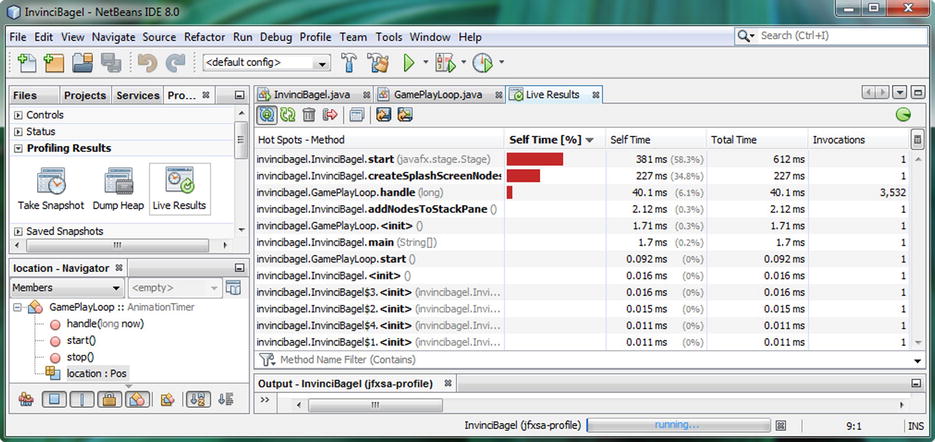Viewport: 935px width, 442px height.
Task: Click the Undo arrow icon
Action: (x=147, y=62)
